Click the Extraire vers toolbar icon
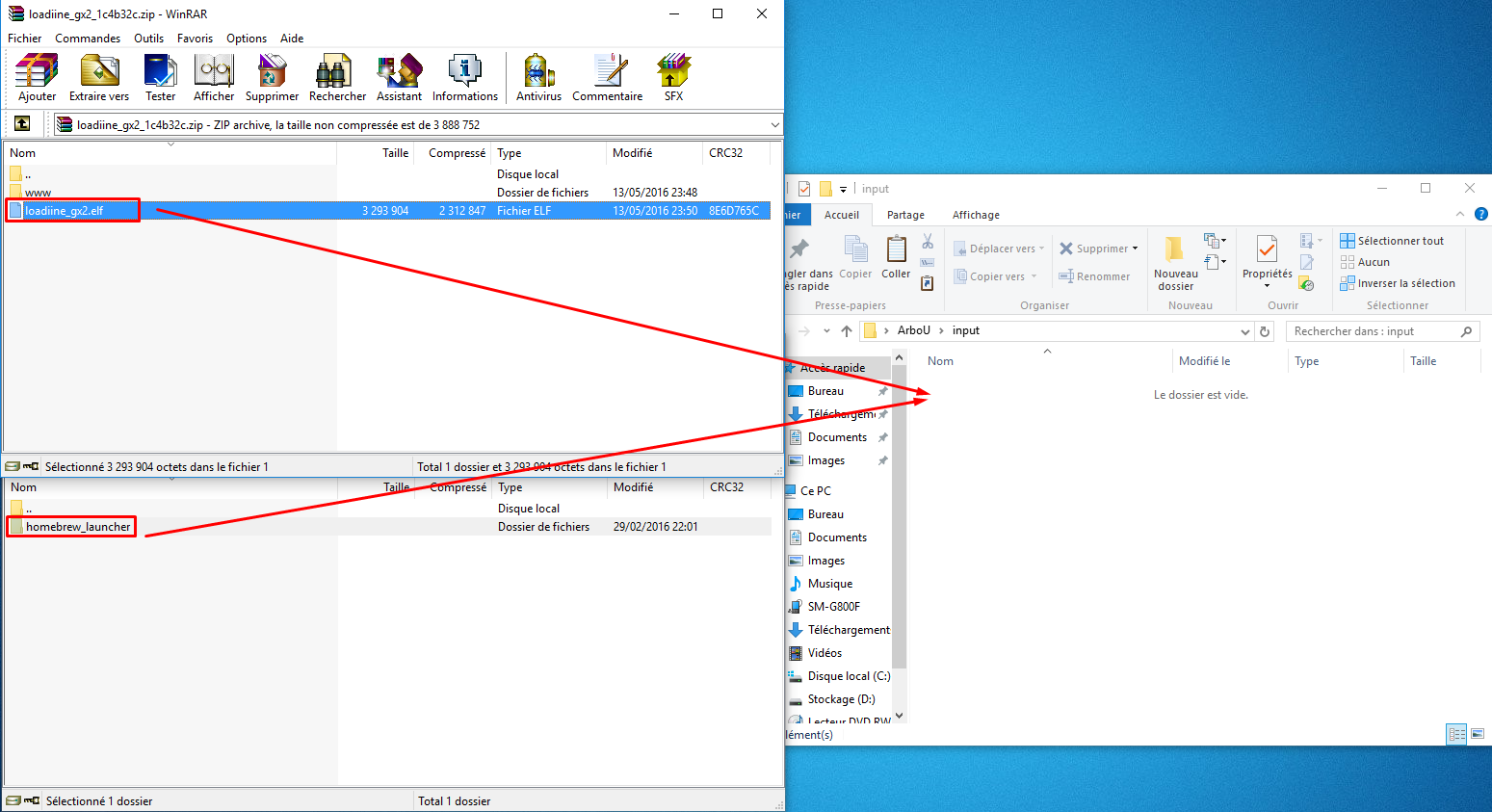Screen dimensions: 1492x812 [x=99, y=72]
